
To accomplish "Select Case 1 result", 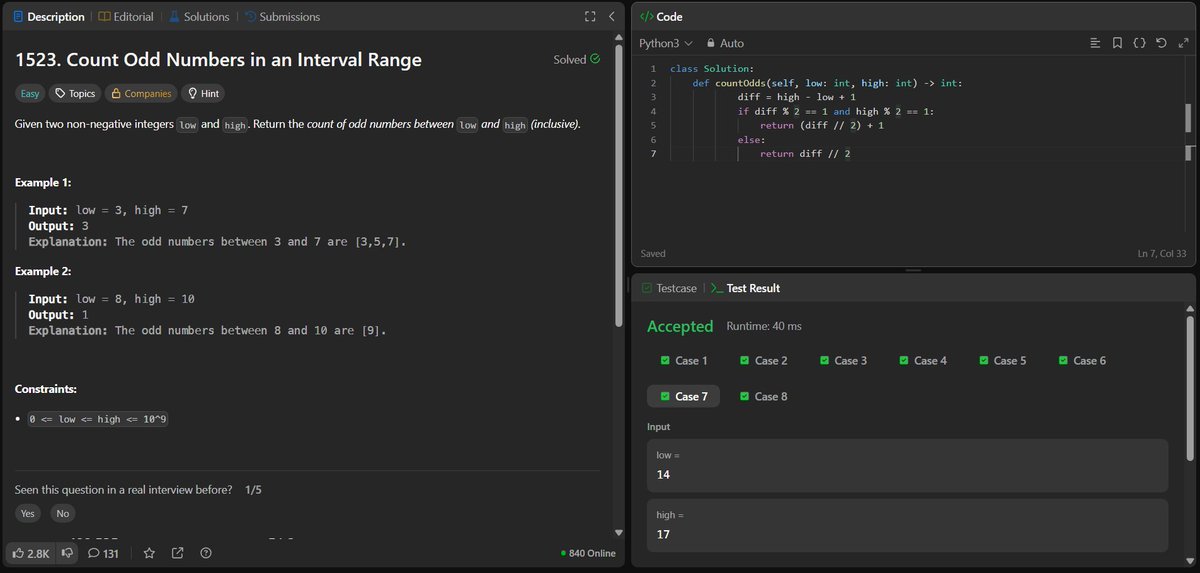I will tap(684, 360).
